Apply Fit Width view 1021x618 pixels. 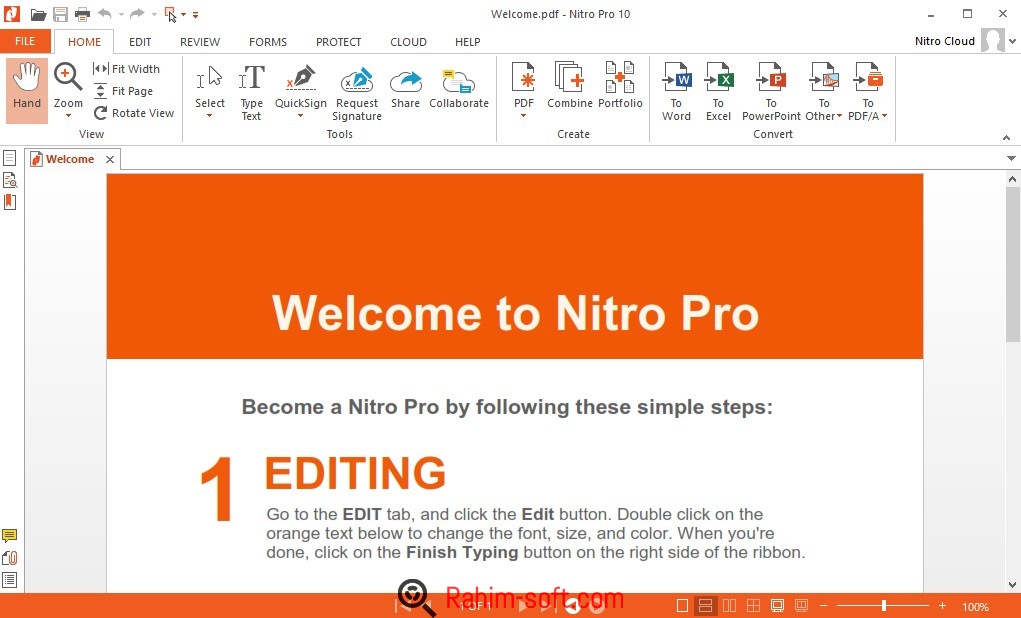126,68
